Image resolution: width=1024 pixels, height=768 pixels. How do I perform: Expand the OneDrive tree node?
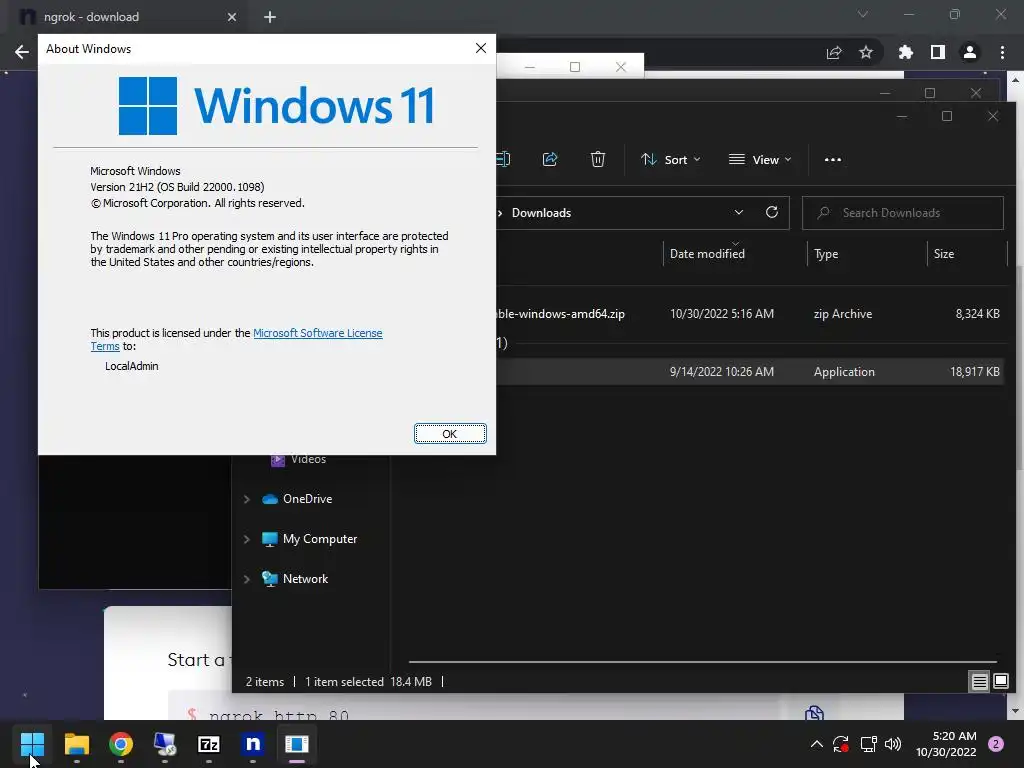click(x=246, y=499)
